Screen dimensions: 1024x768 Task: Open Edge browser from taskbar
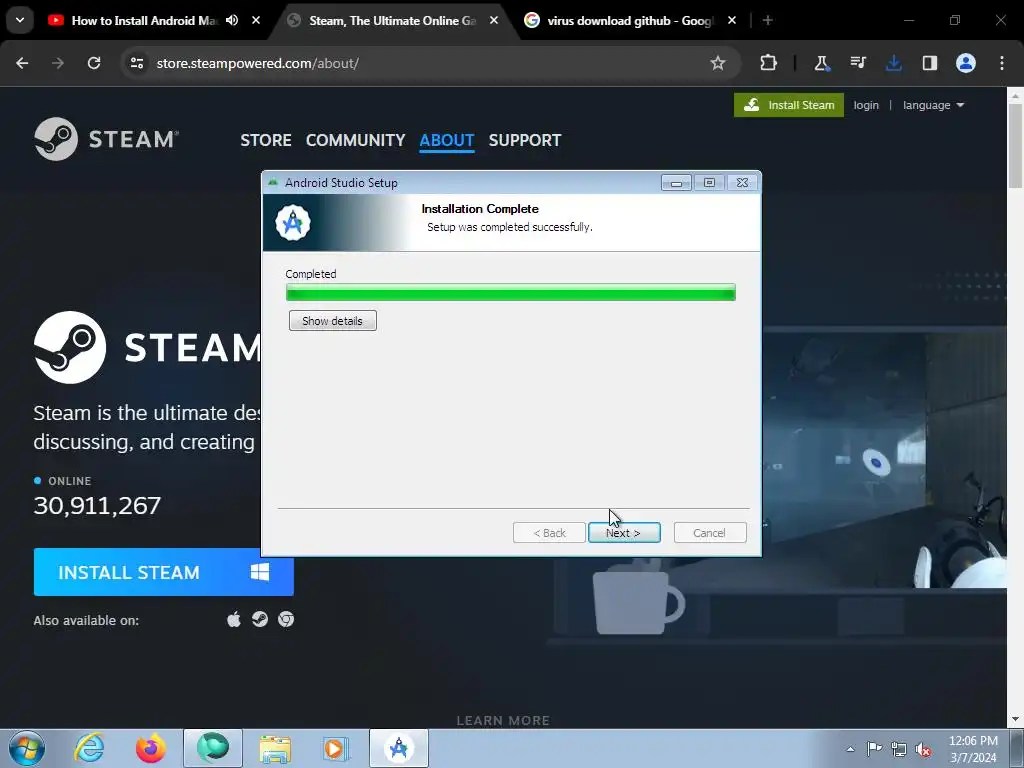click(x=213, y=748)
